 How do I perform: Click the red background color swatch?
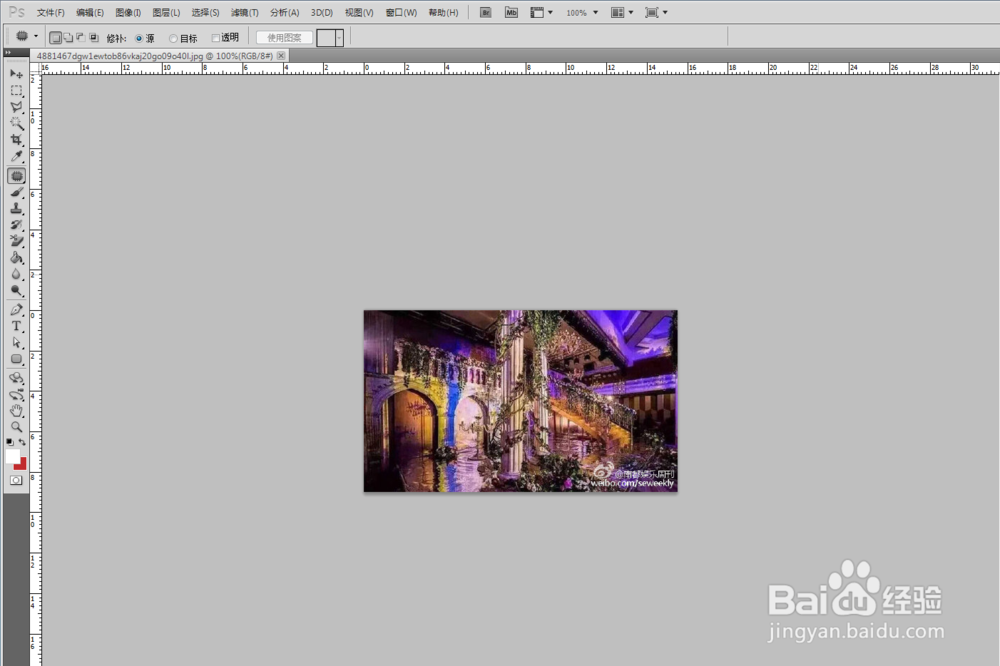coord(21,465)
